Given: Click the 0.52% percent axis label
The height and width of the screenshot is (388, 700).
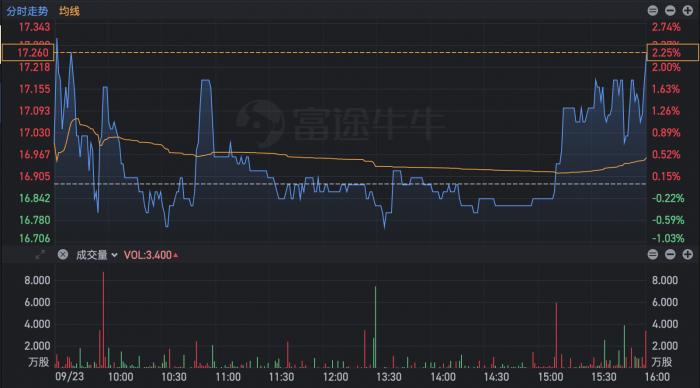Looking at the screenshot, I should point(666,154).
